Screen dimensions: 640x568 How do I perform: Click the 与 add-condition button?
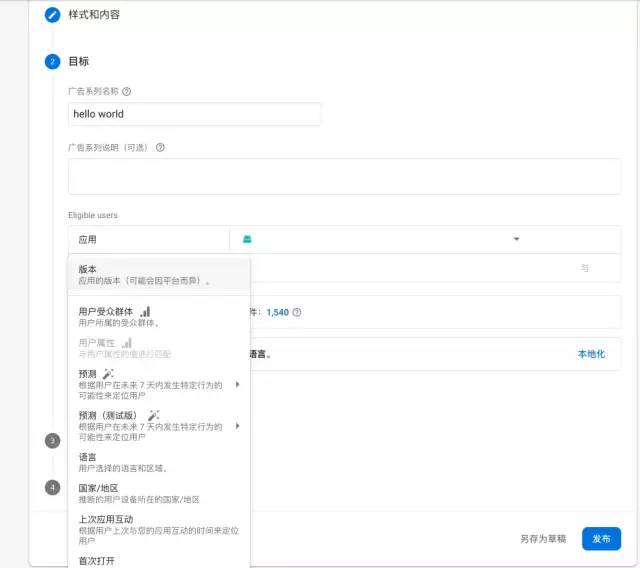click(585, 268)
